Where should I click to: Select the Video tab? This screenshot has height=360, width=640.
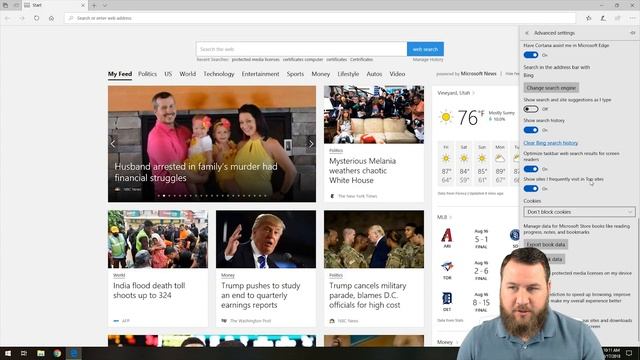click(x=397, y=74)
